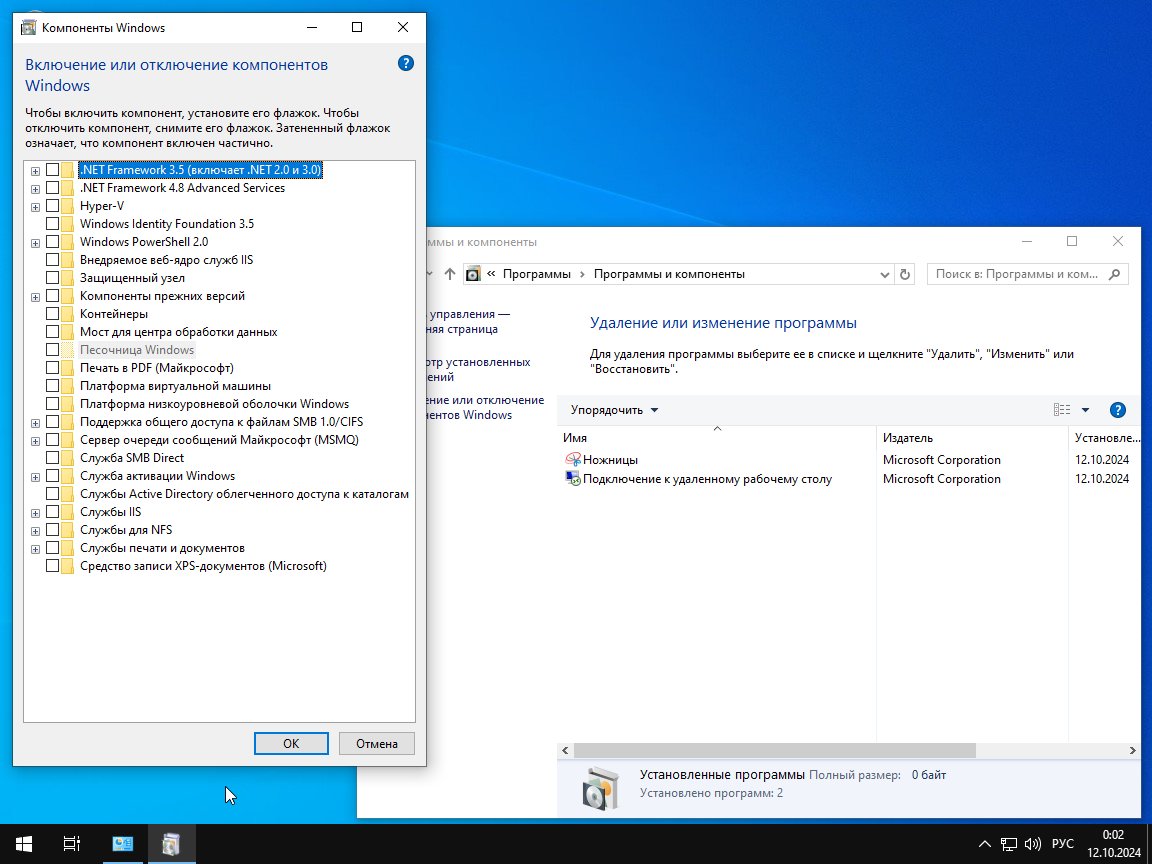
Task: Click the refresh icon beside the address bar
Action: click(905, 274)
